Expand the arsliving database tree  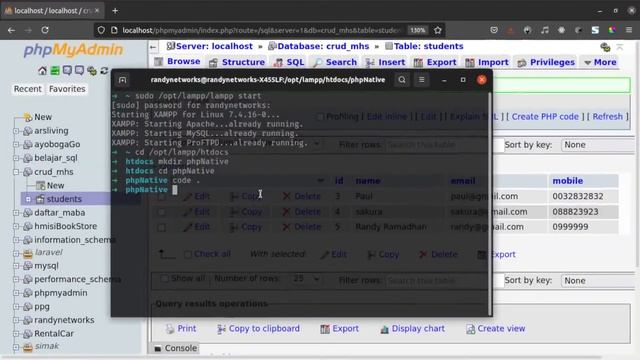16,131
